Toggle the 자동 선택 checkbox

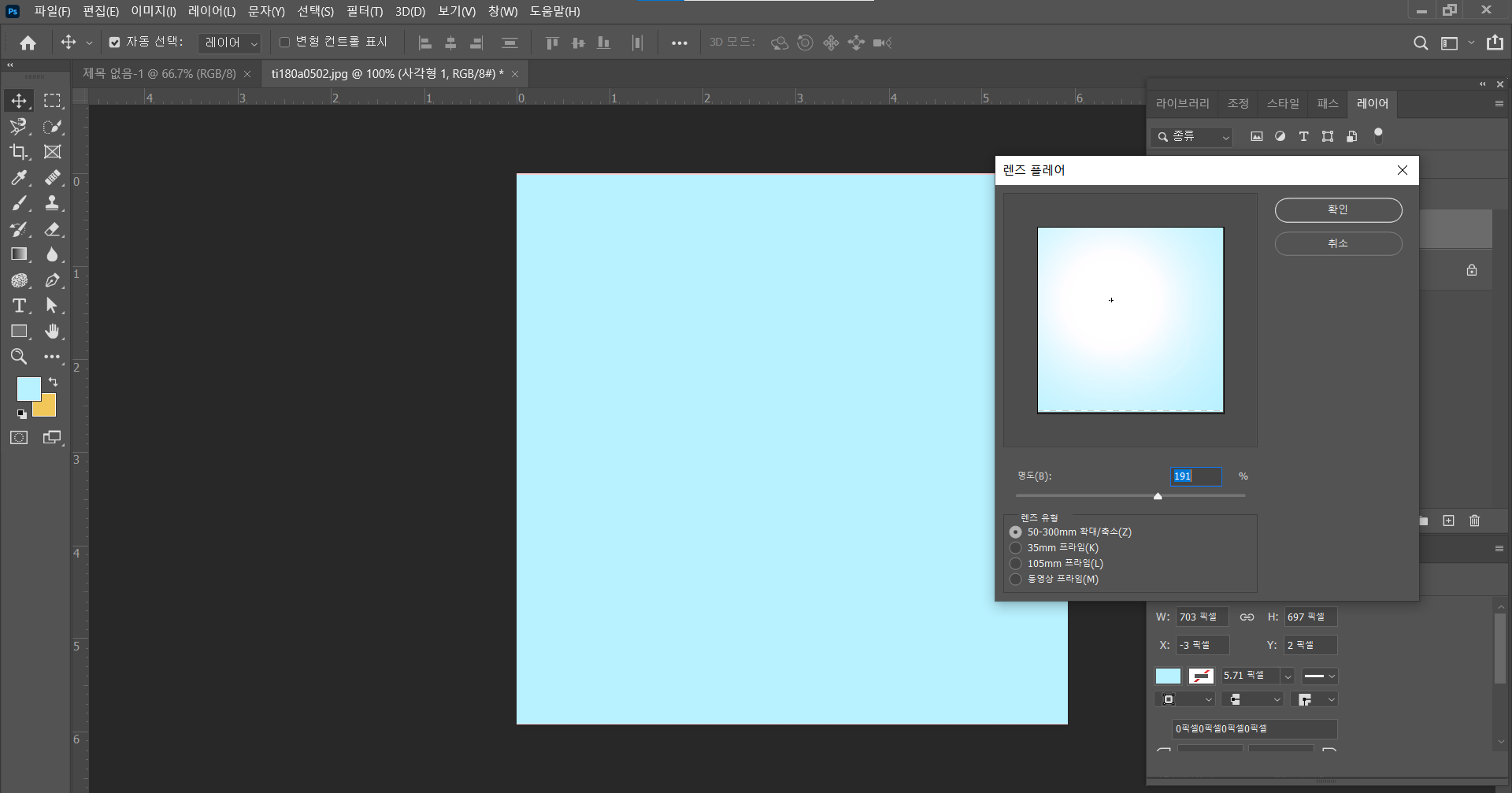115,43
